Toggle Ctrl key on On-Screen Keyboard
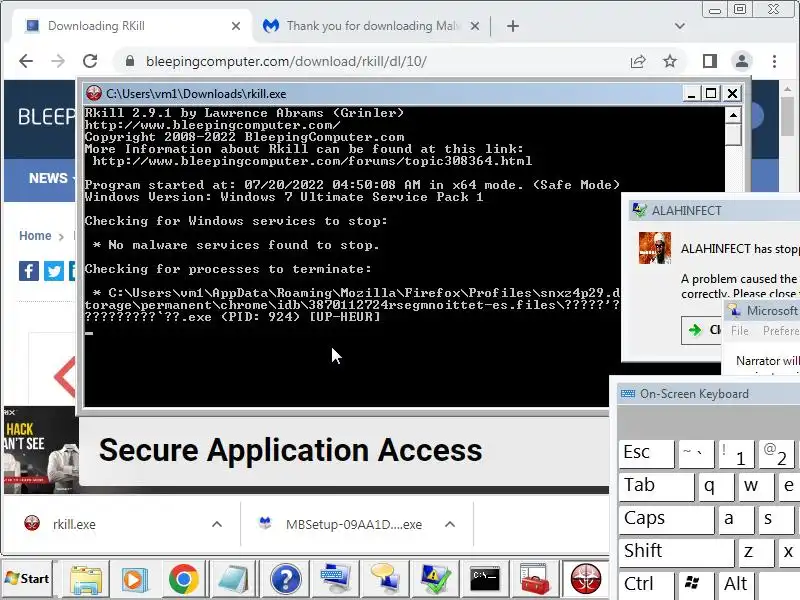 point(647,585)
